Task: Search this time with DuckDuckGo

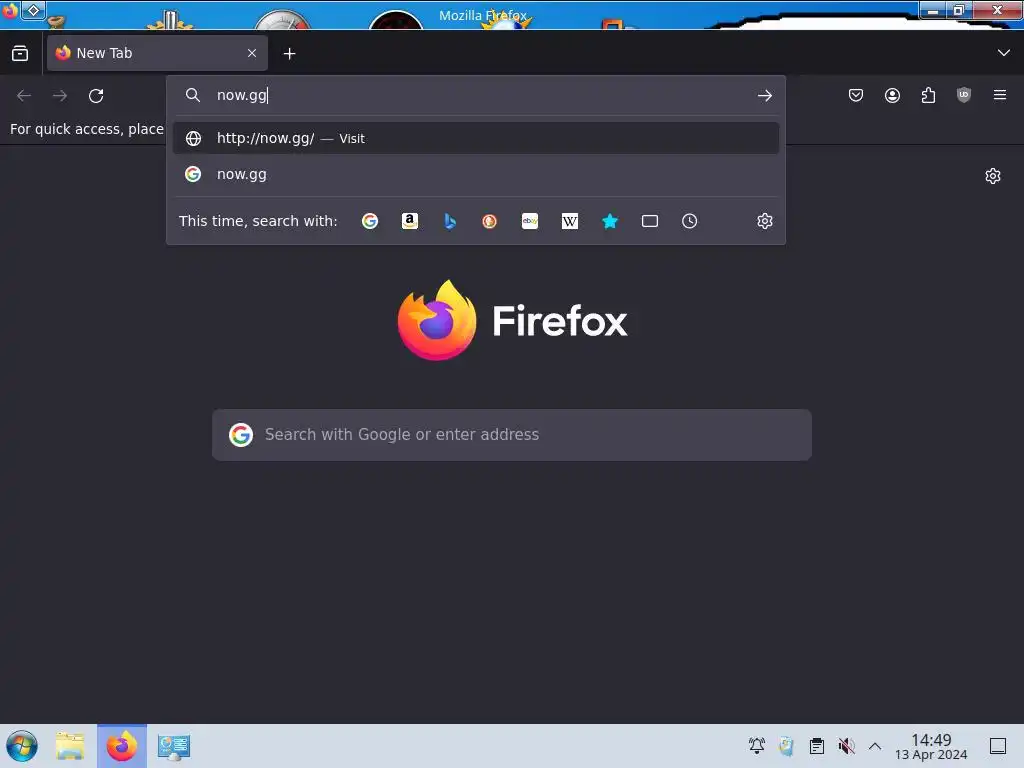Action: click(489, 221)
